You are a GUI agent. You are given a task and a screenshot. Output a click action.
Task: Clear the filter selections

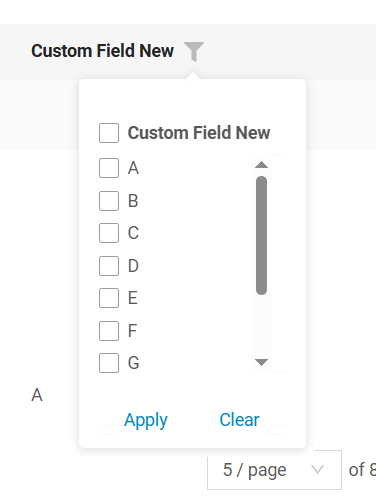tap(239, 419)
